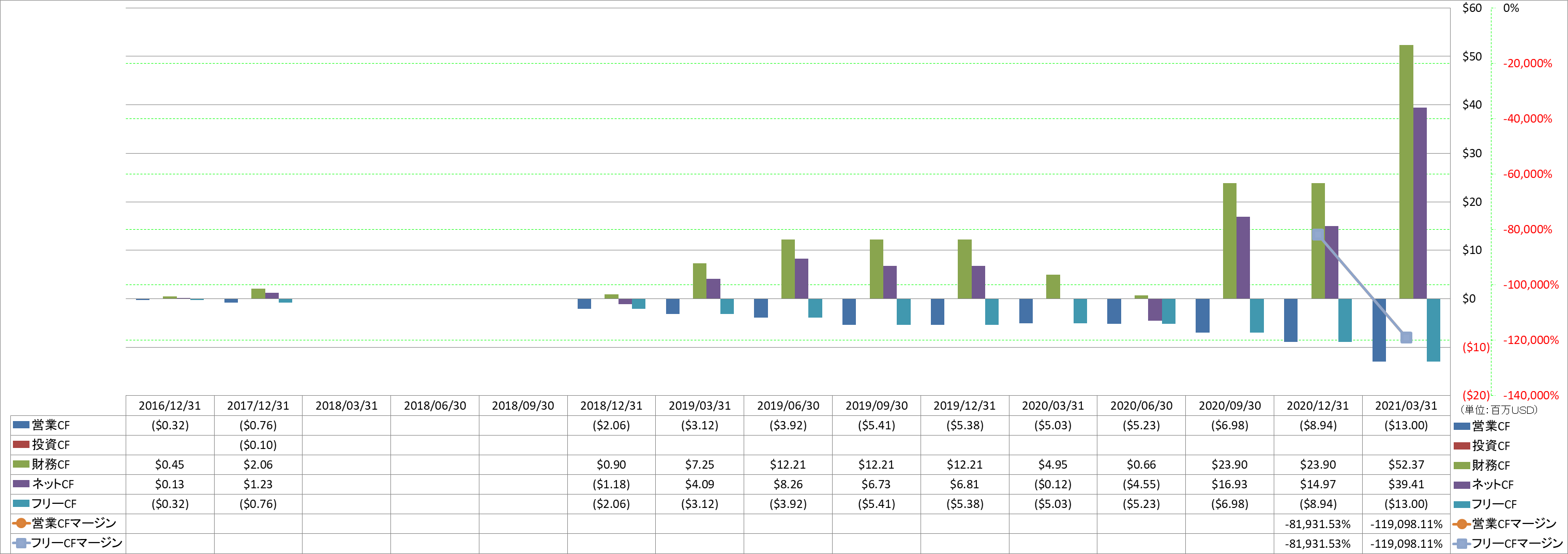Click the 2019/06/30 column header
The image size is (1568, 554).
tap(788, 406)
